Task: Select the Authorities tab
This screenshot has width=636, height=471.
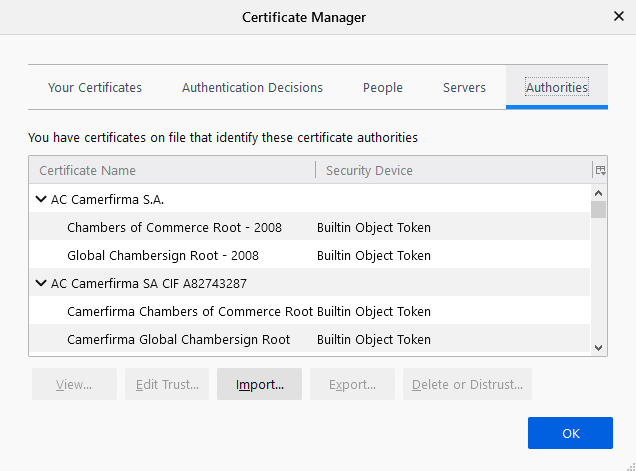Action: pyautogui.click(x=557, y=88)
